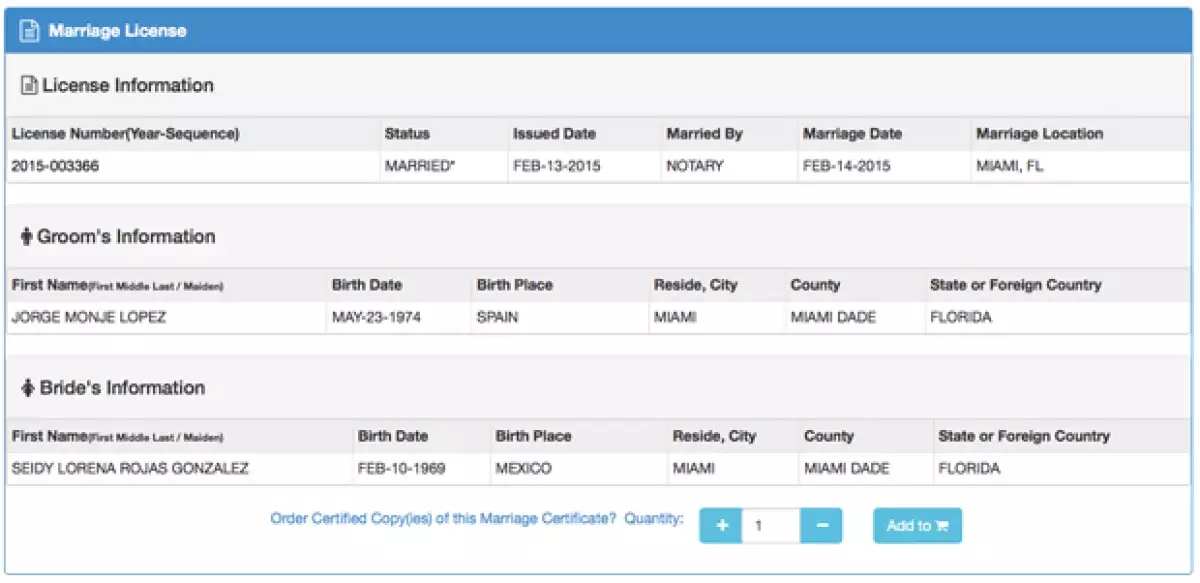The image size is (1200, 583).
Task: Click the female figure icon beside Bride's Information
Action: pyautogui.click(x=27, y=388)
